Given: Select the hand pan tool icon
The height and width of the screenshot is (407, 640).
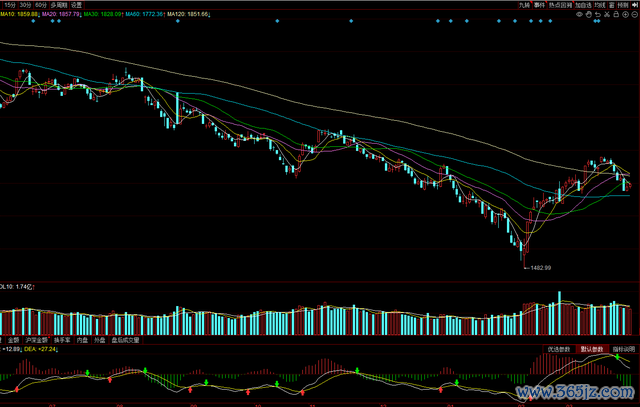Looking at the screenshot, I should coord(588,15).
